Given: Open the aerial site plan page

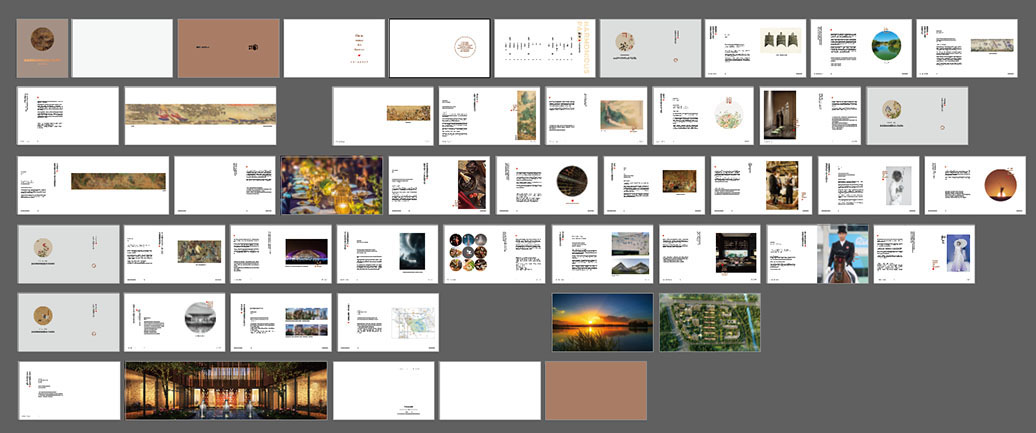Looking at the screenshot, I should coord(709,321).
